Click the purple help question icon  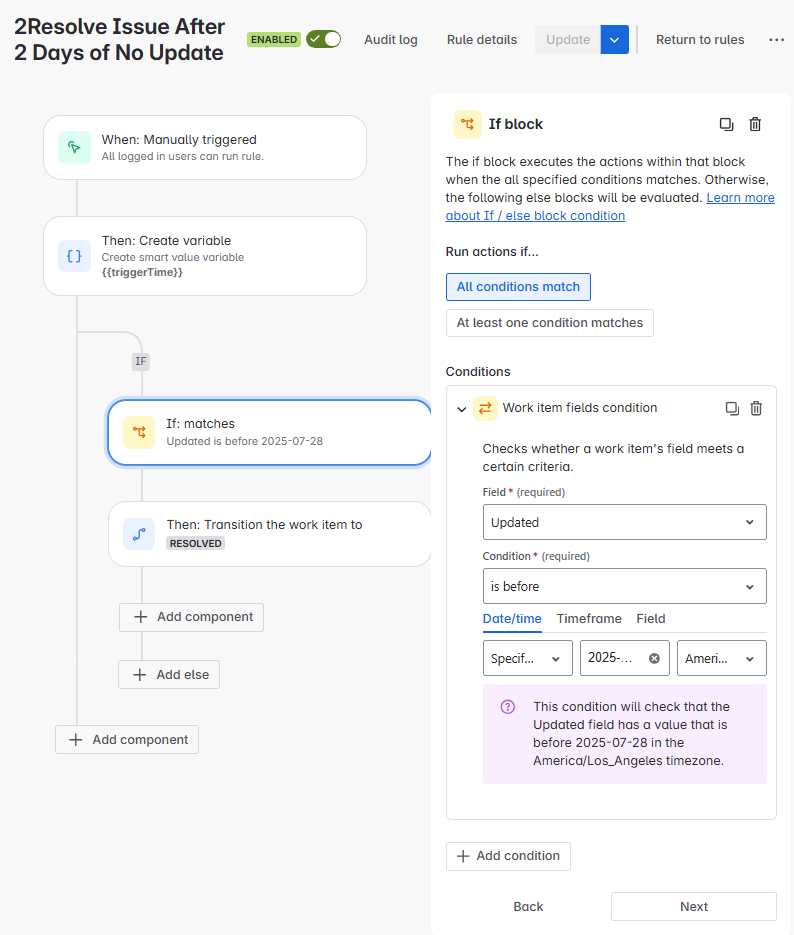tap(508, 707)
